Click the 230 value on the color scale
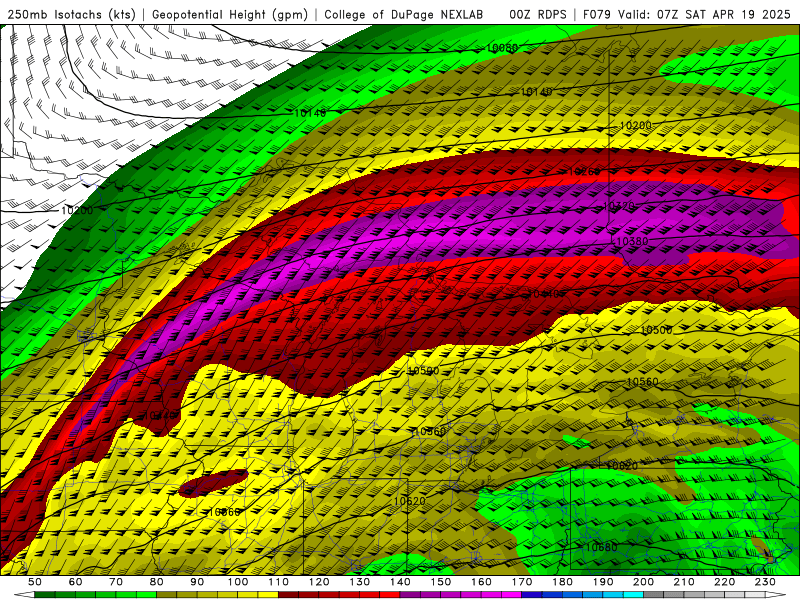 pos(765,582)
